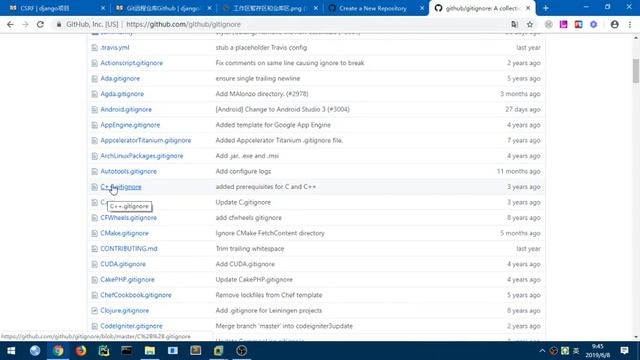Close the github/gitignore tab

point(528,8)
